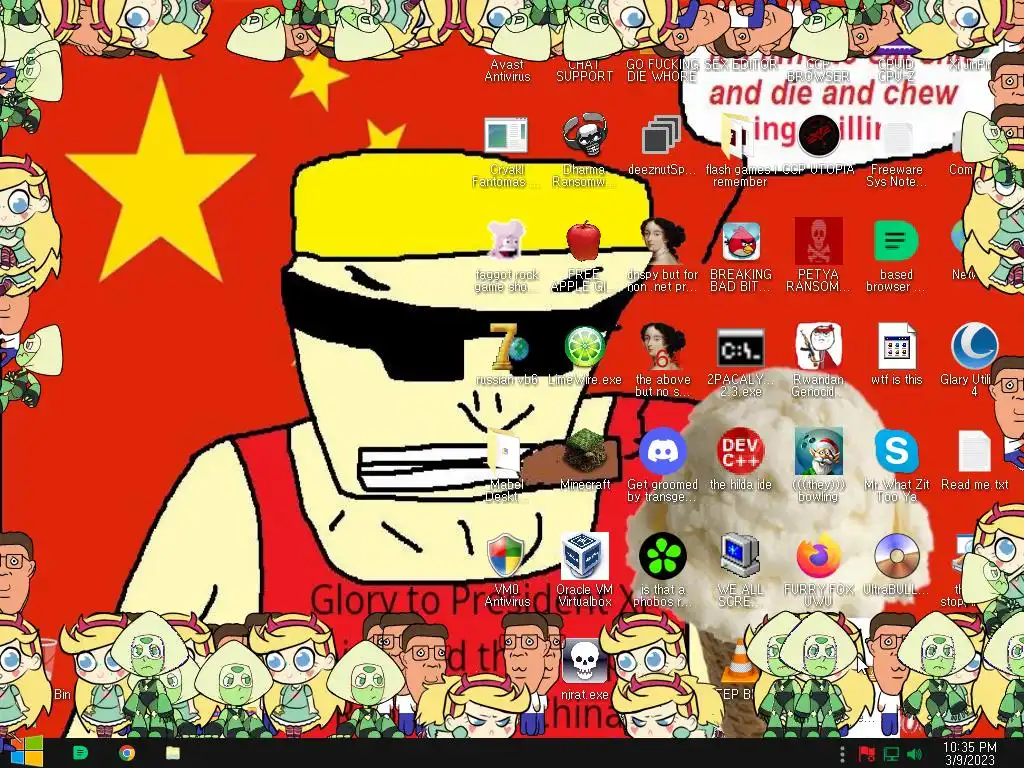
Task: Click the Avast Antivirus label
Action: (507, 71)
